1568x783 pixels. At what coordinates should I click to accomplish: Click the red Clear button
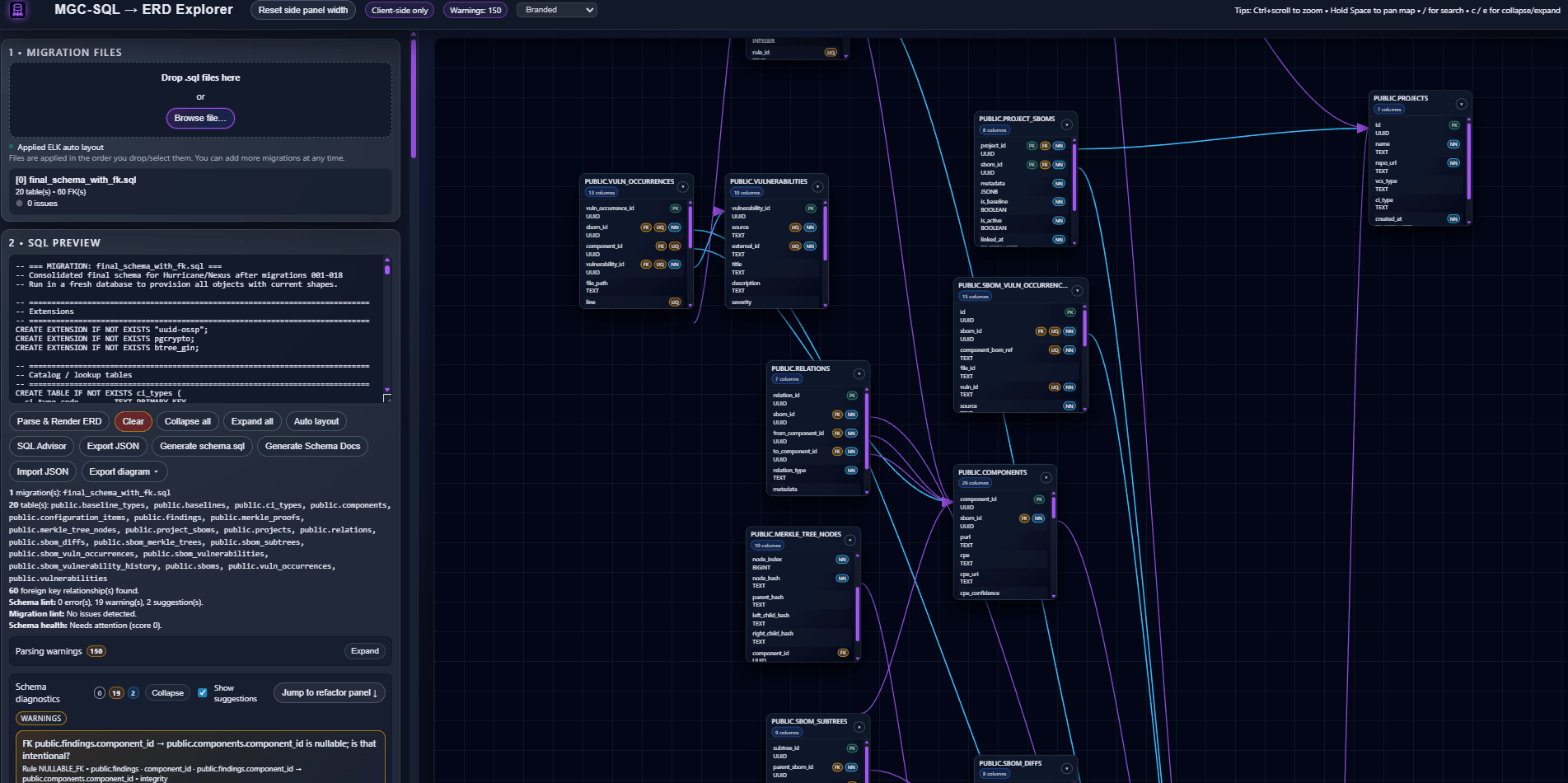(x=133, y=421)
